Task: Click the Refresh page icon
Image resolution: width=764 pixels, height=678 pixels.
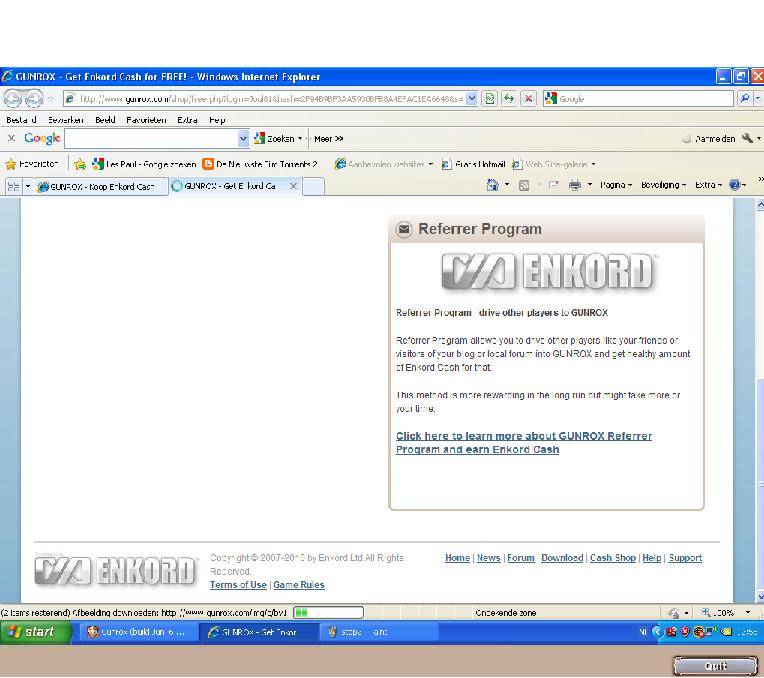Action: 509,99
